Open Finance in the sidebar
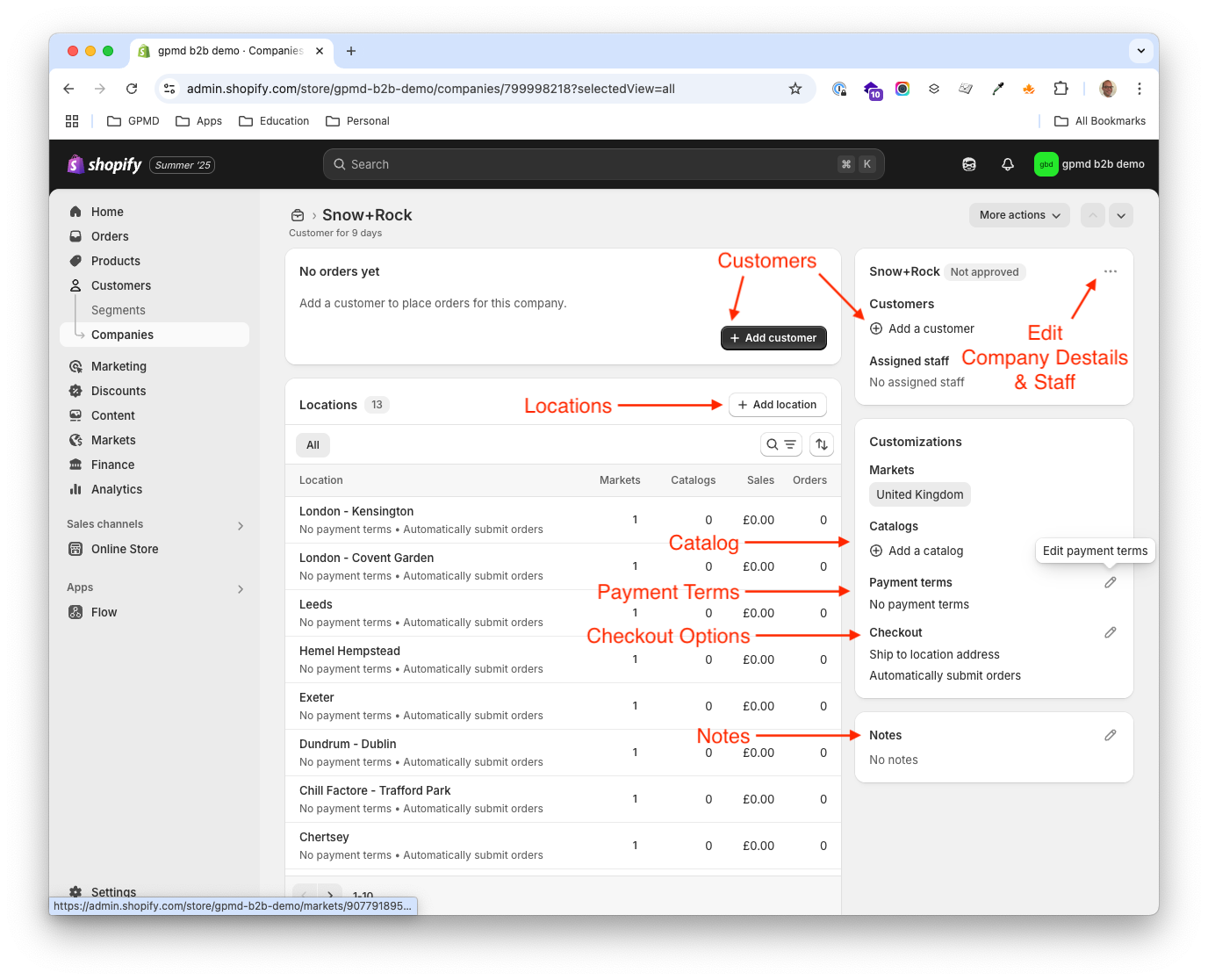Image resolution: width=1208 pixels, height=980 pixels. tap(155, 465)
